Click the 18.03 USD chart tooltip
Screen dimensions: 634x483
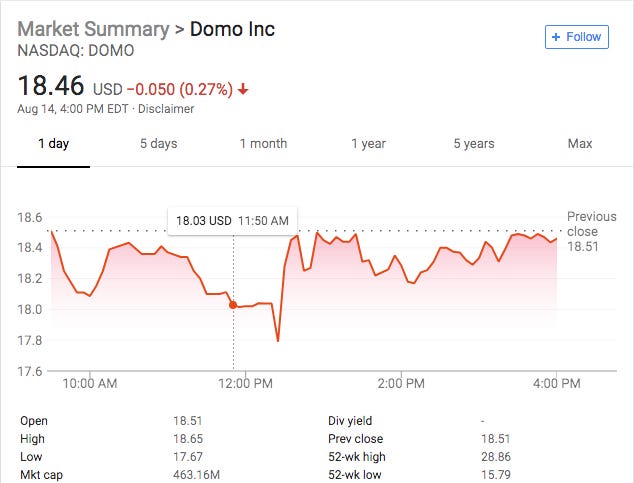(x=232, y=220)
